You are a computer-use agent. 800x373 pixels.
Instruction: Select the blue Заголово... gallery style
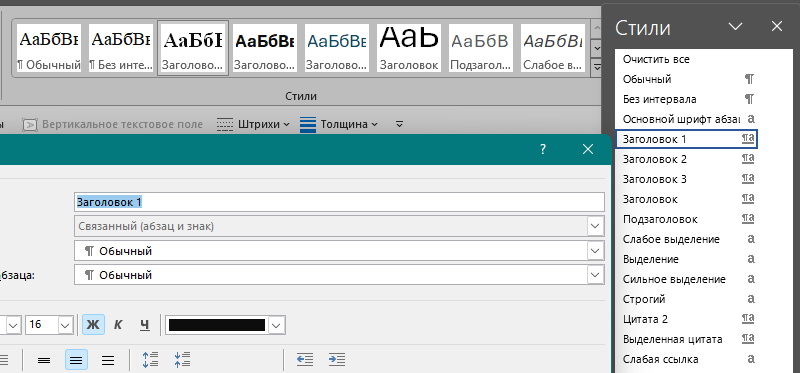click(337, 48)
